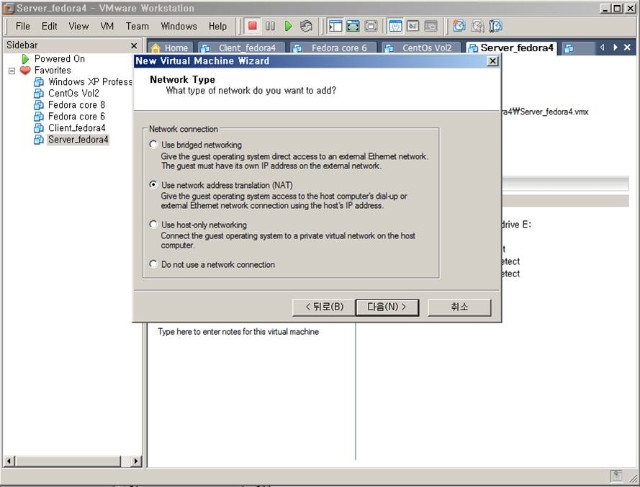Select Fedora core 8 in Favorites
Image resolution: width=640 pixels, height=487 pixels.
77,105
